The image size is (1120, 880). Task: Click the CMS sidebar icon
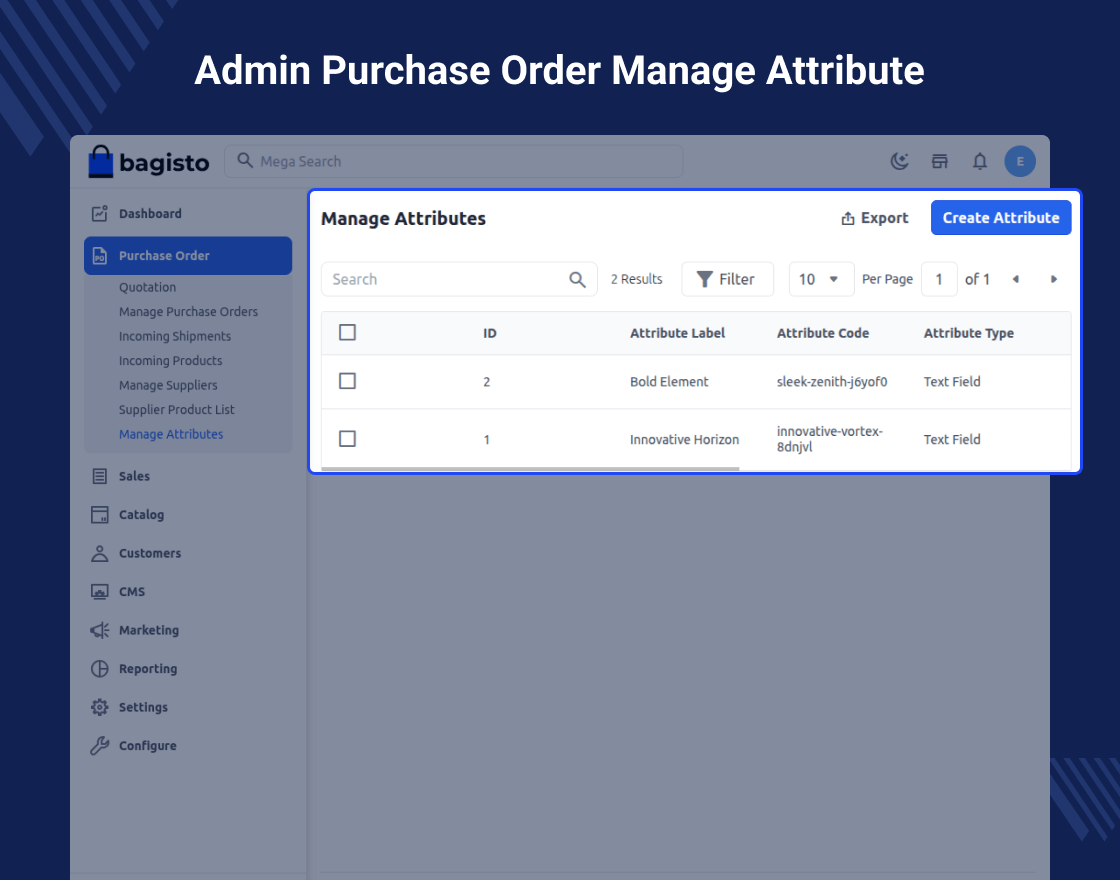point(100,592)
